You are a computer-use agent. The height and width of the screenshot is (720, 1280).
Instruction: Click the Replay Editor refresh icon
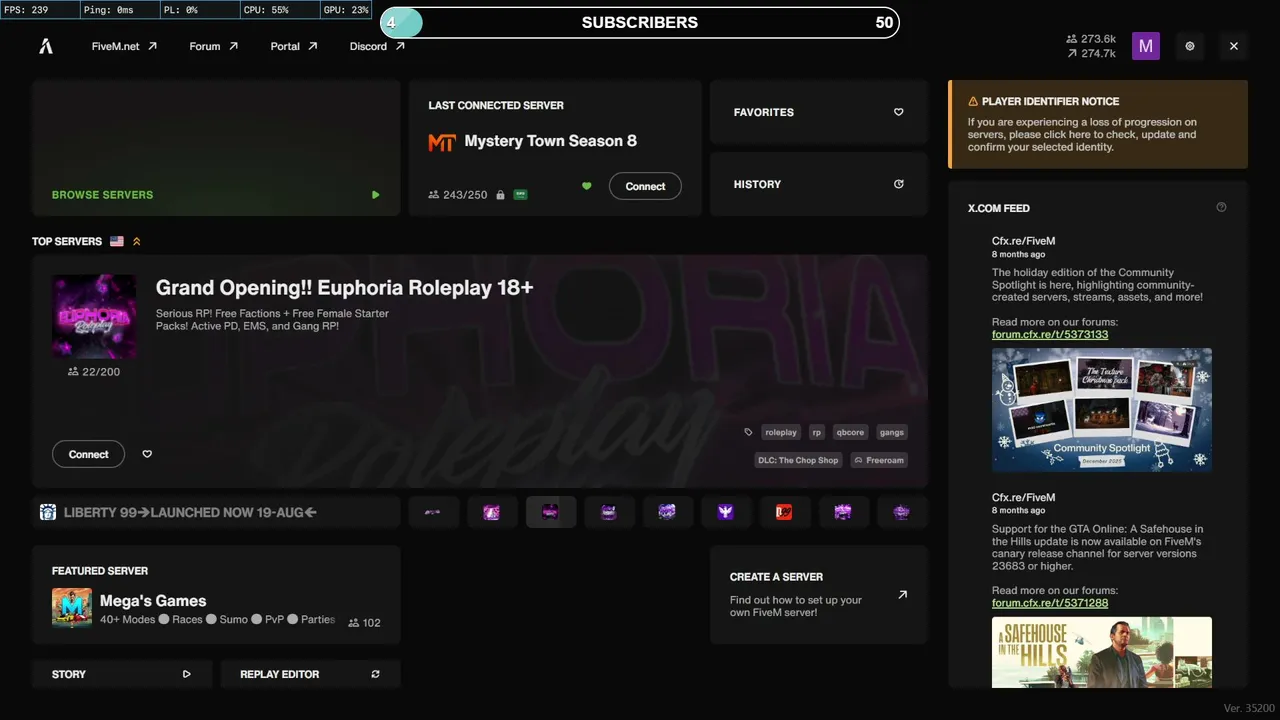tap(376, 674)
